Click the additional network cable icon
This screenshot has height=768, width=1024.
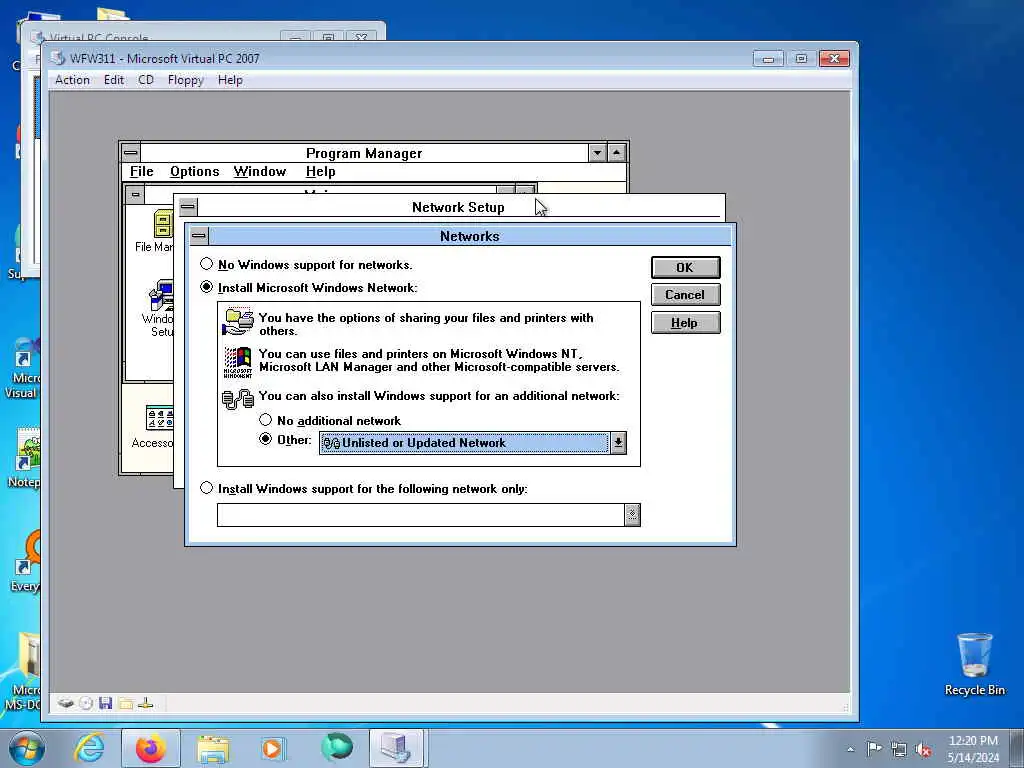tap(238, 398)
